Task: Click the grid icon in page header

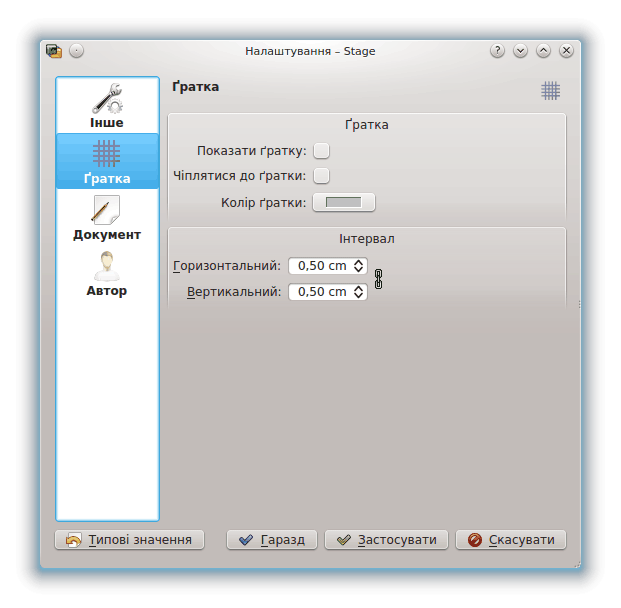Action: pyautogui.click(x=550, y=90)
